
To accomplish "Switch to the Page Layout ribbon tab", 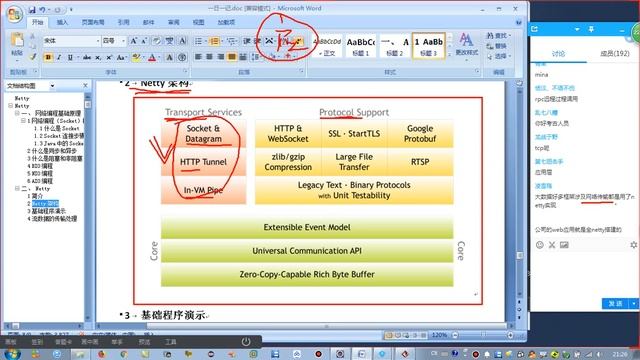I will (x=93, y=22).
